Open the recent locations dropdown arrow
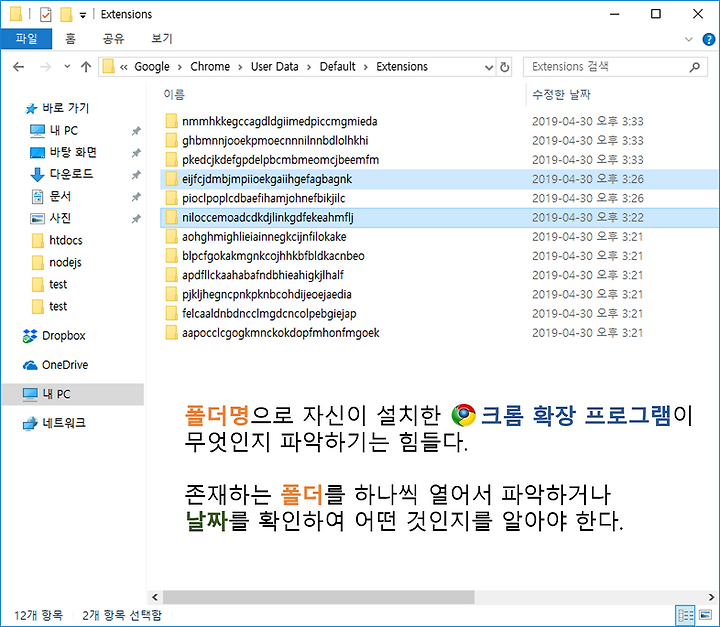720x627 pixels. [x=67, y=67]
